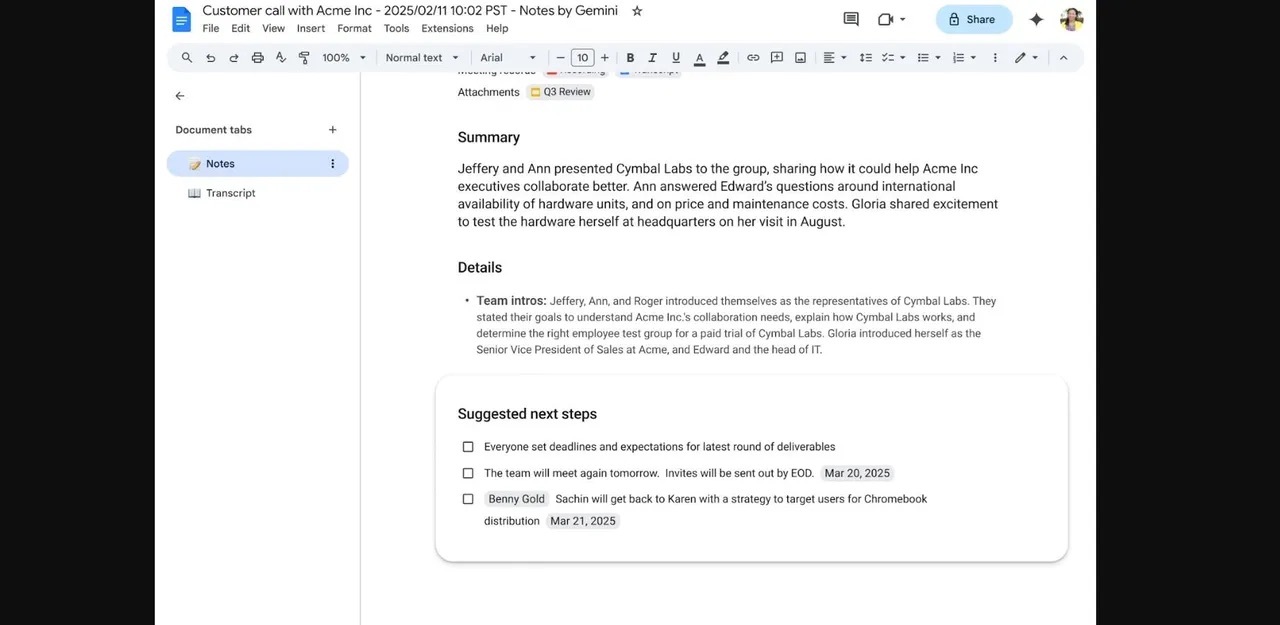Open the File menu
The image size is (1280, 625).
coord(211,29)
